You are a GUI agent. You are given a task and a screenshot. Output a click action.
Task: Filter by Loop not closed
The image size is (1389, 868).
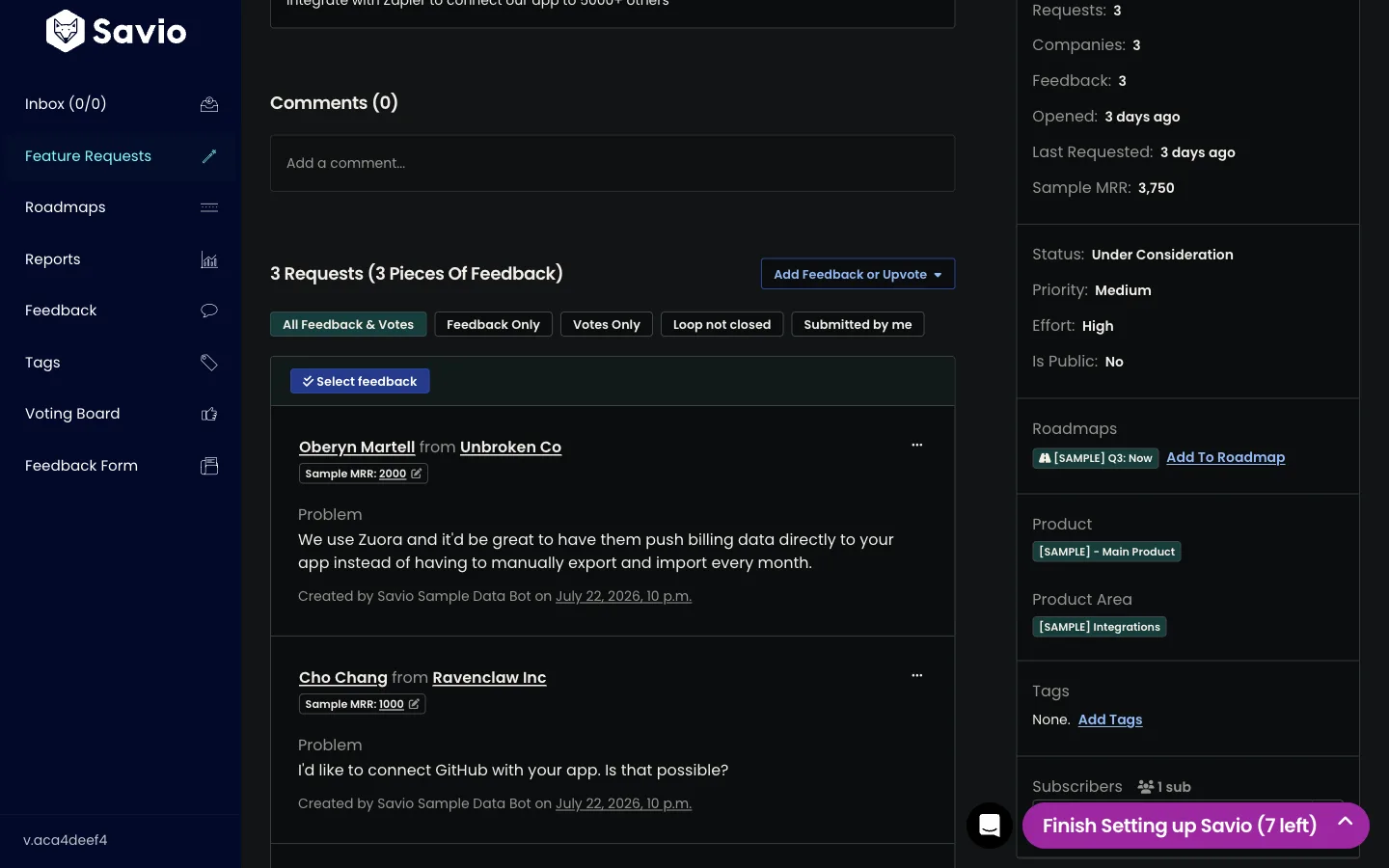pyautogui.click(x=722, y=325)
